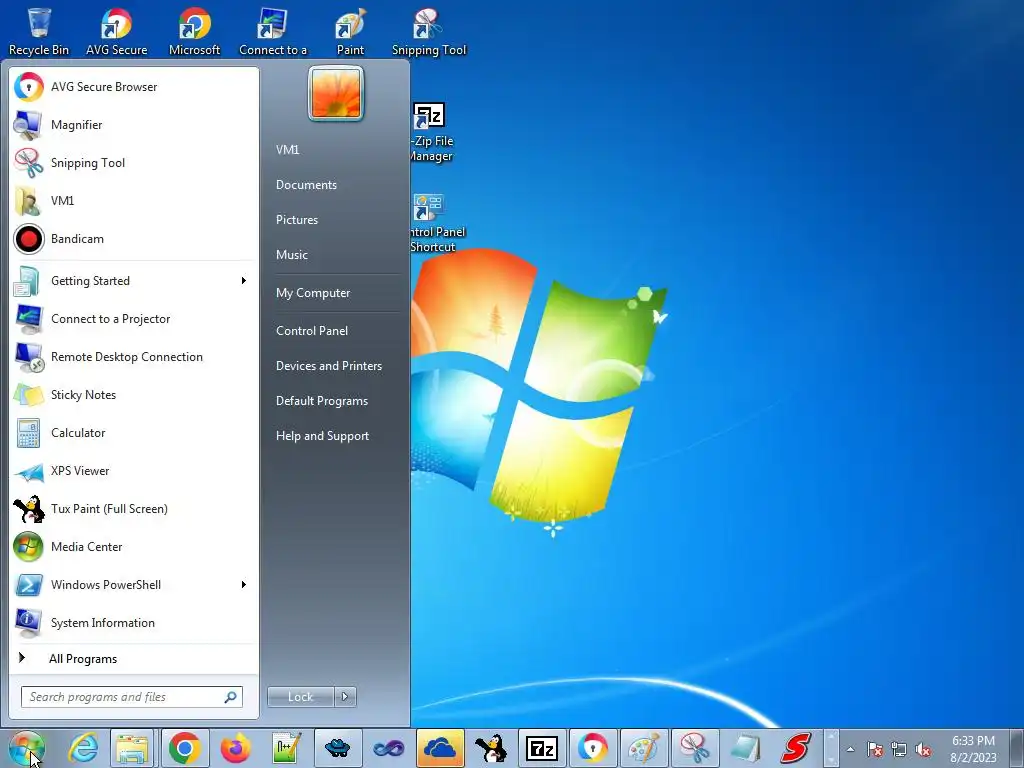Image resolution: width=1024 pixels, height=768 pixels.
Task: Open the notepad taskbar icon
Action: [745, 748]
